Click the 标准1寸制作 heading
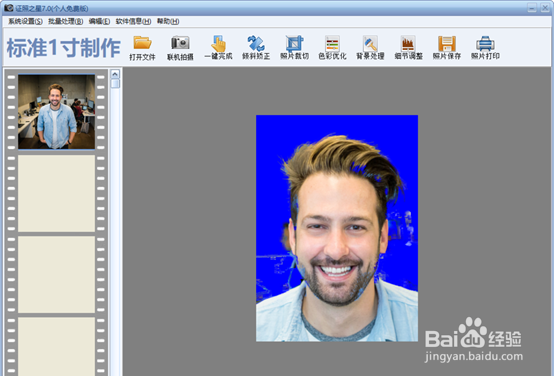The width and height of the screenshot is (554, 376). pyautogui.click(x=64, y=47)
